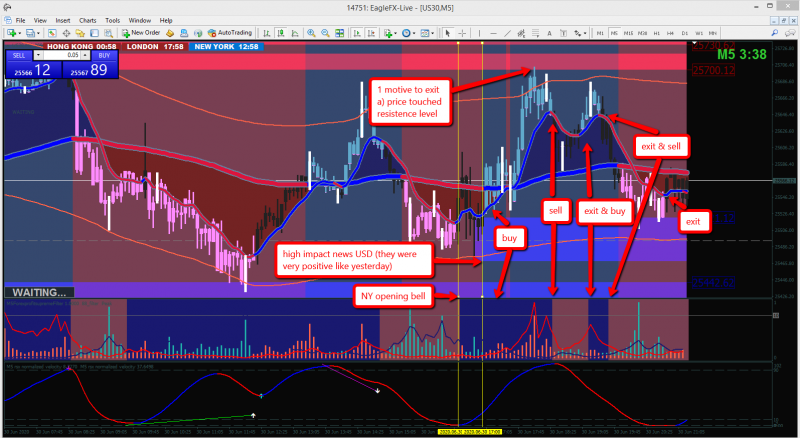Screen dimensions: 800x438
Task: Click the one-click SELL button
Action: (19, 55)
